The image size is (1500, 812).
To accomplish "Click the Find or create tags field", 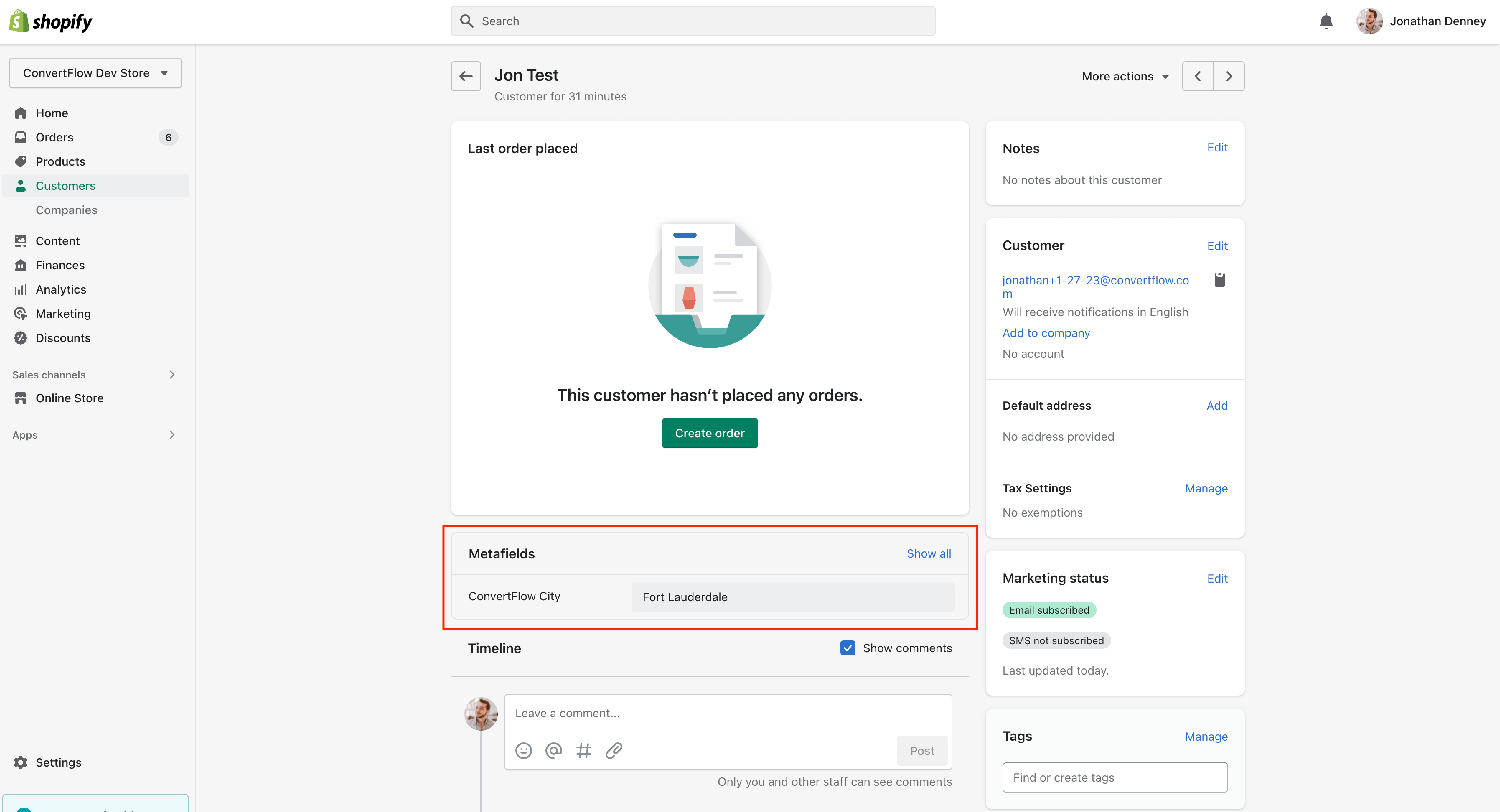I will 1114,777.
